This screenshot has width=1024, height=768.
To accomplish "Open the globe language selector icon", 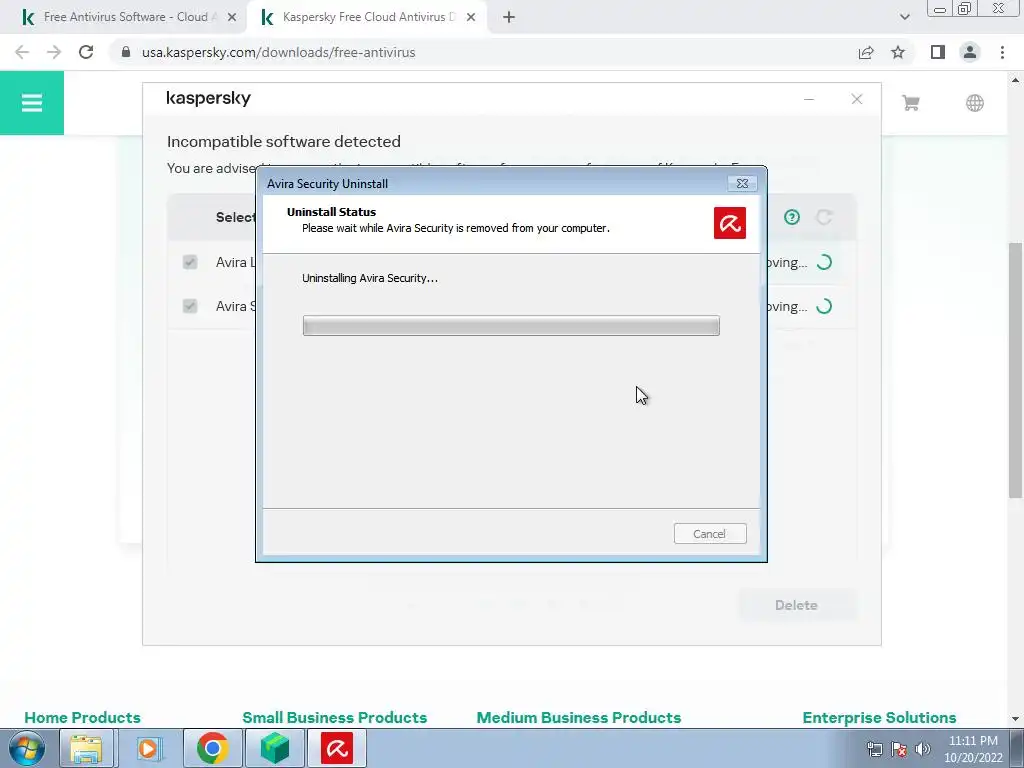I will point(974,103).
